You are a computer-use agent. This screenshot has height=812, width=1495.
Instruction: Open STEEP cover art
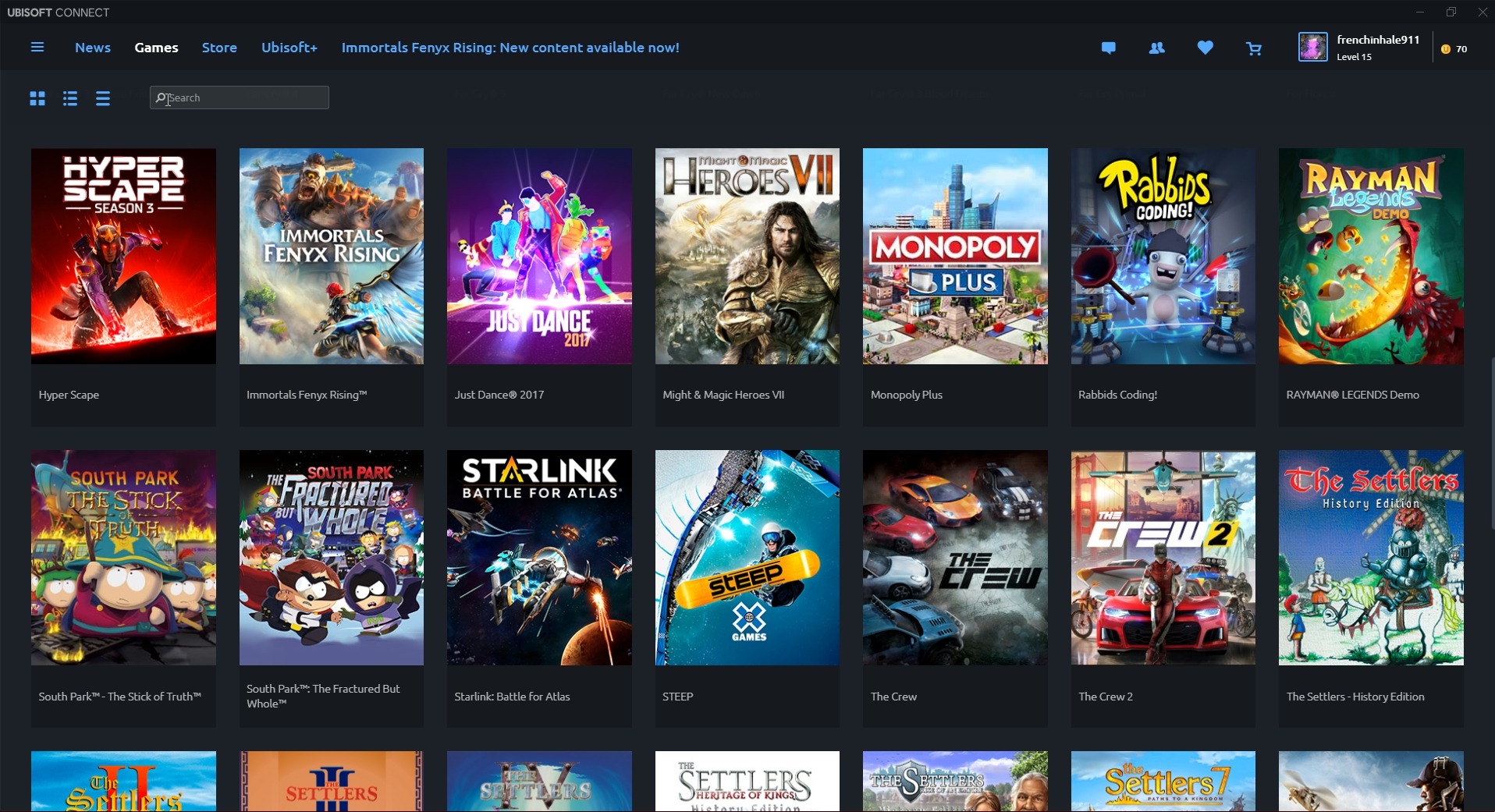coord(747,558)
